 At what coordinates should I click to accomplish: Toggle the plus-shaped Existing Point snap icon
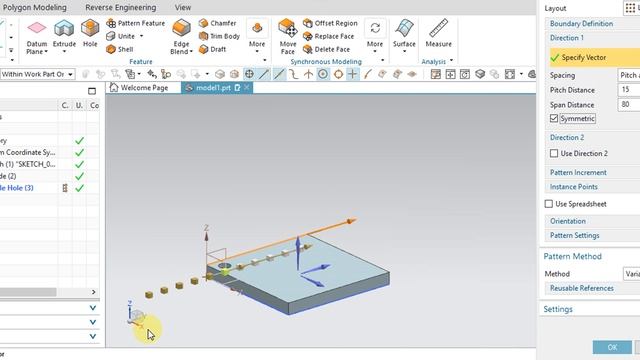point(353,74)
